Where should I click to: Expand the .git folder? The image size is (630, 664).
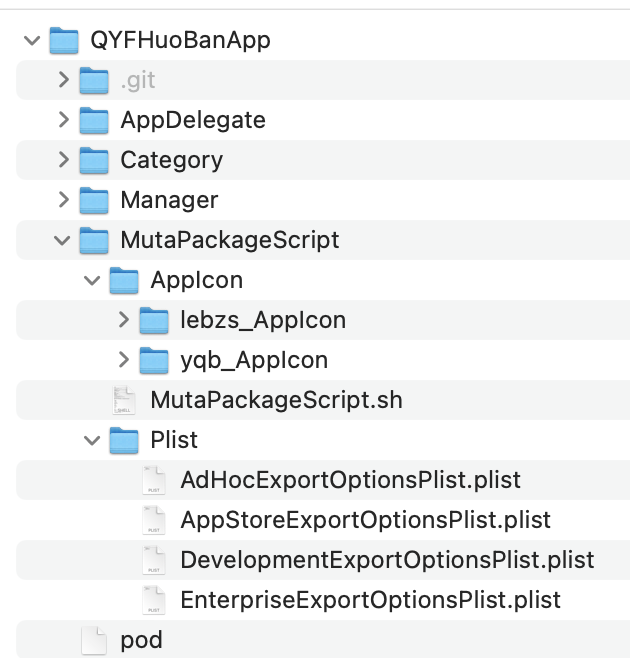[x=64, y=80]
